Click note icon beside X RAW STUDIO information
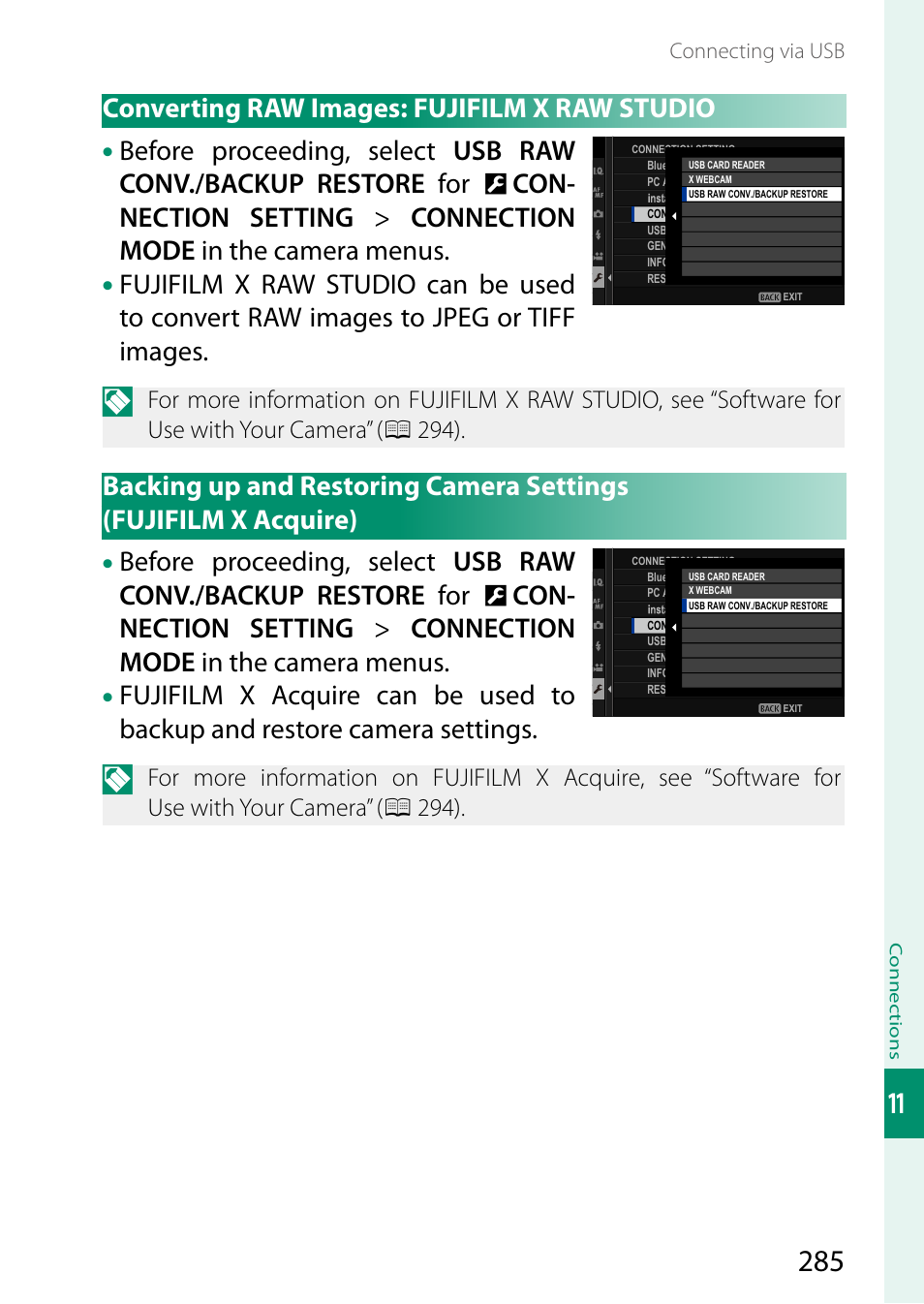The width and height of the screenshot is (924, 1304). point(118,401)
